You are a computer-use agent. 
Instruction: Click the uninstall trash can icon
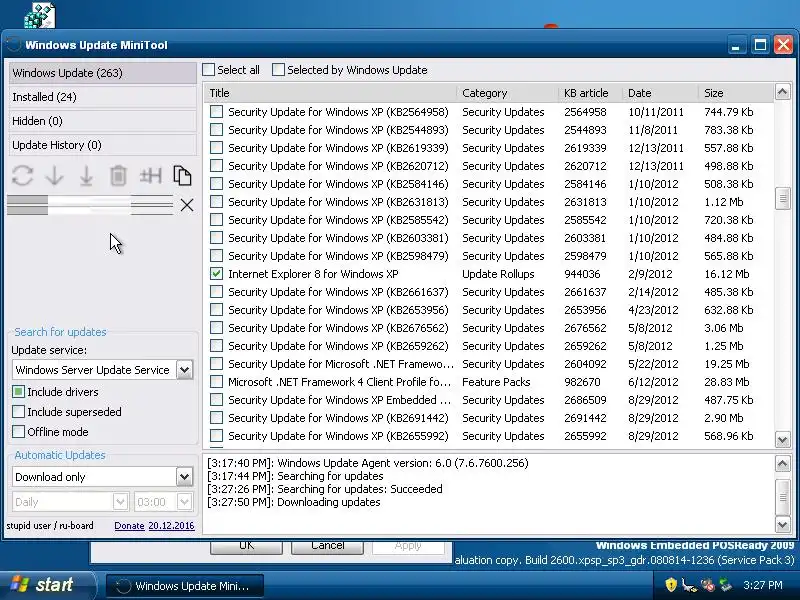tap(118, 176)
